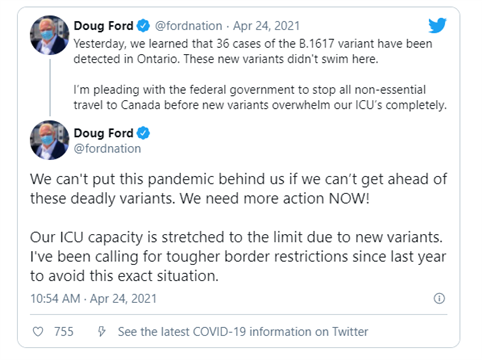482x360 pixels.
Task: Click the Apr 24, 2021 date in header
Action: (x=266, y=26)
